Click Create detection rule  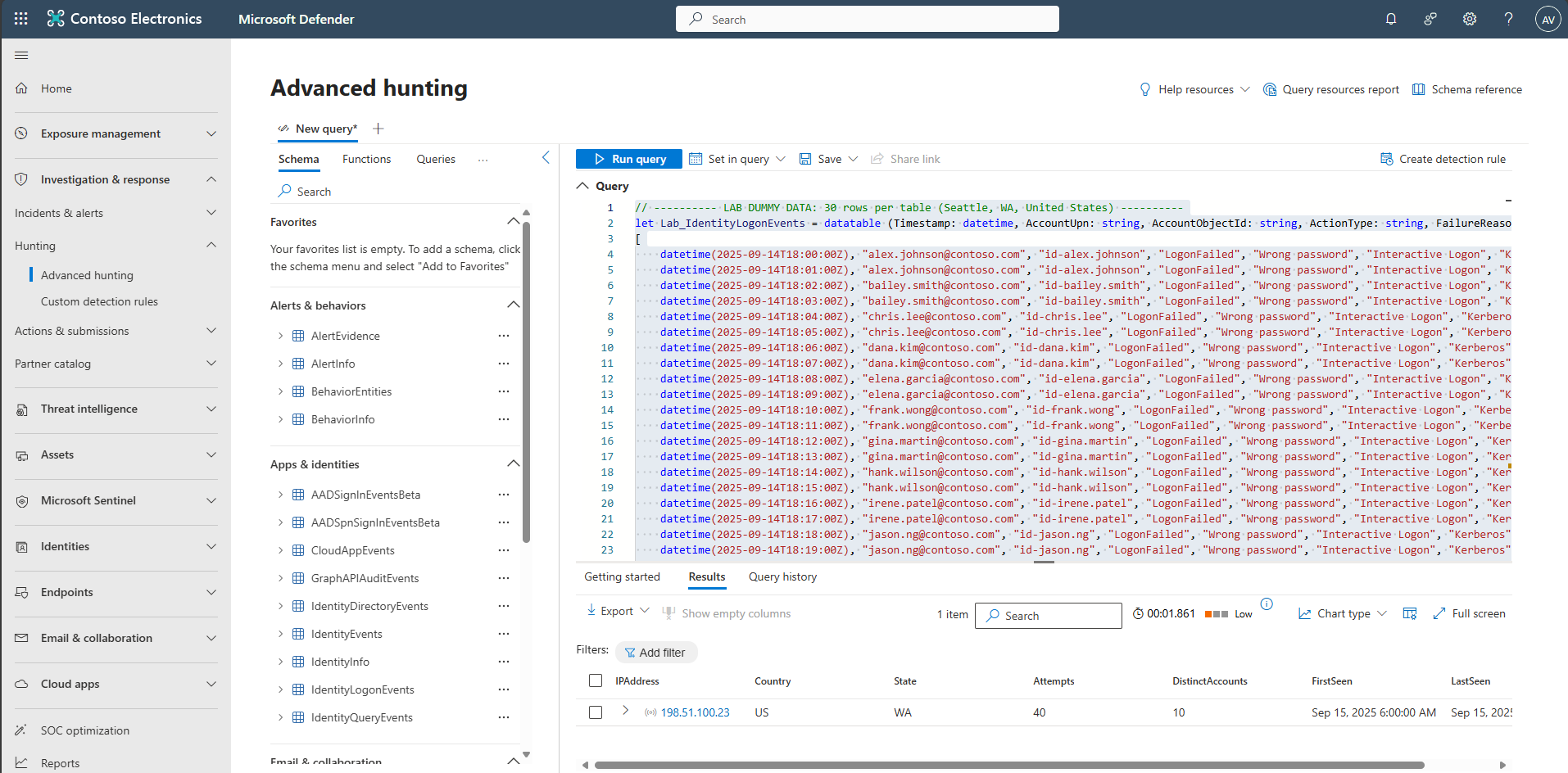[x=1443, y=159]
